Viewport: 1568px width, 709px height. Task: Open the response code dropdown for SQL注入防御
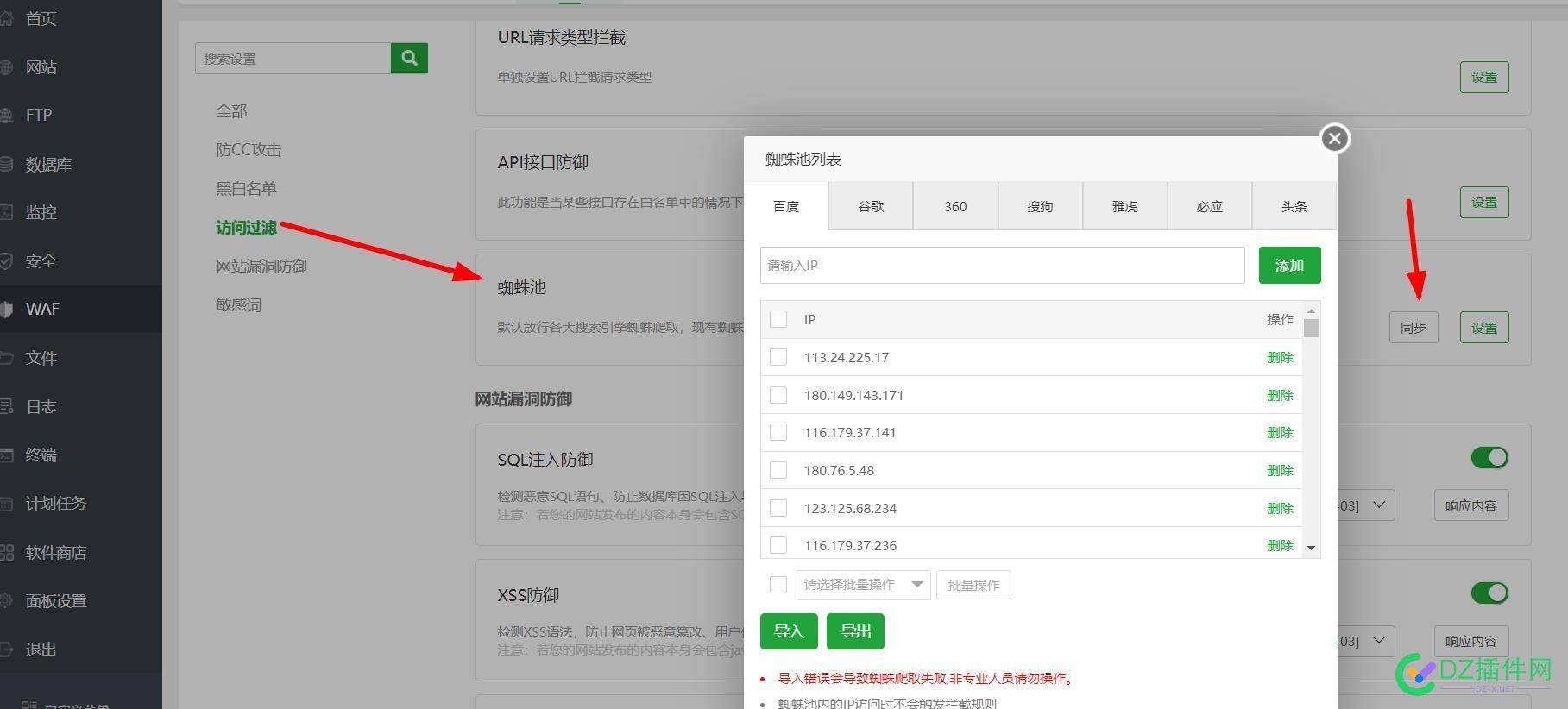click(x=1365, y=505)
